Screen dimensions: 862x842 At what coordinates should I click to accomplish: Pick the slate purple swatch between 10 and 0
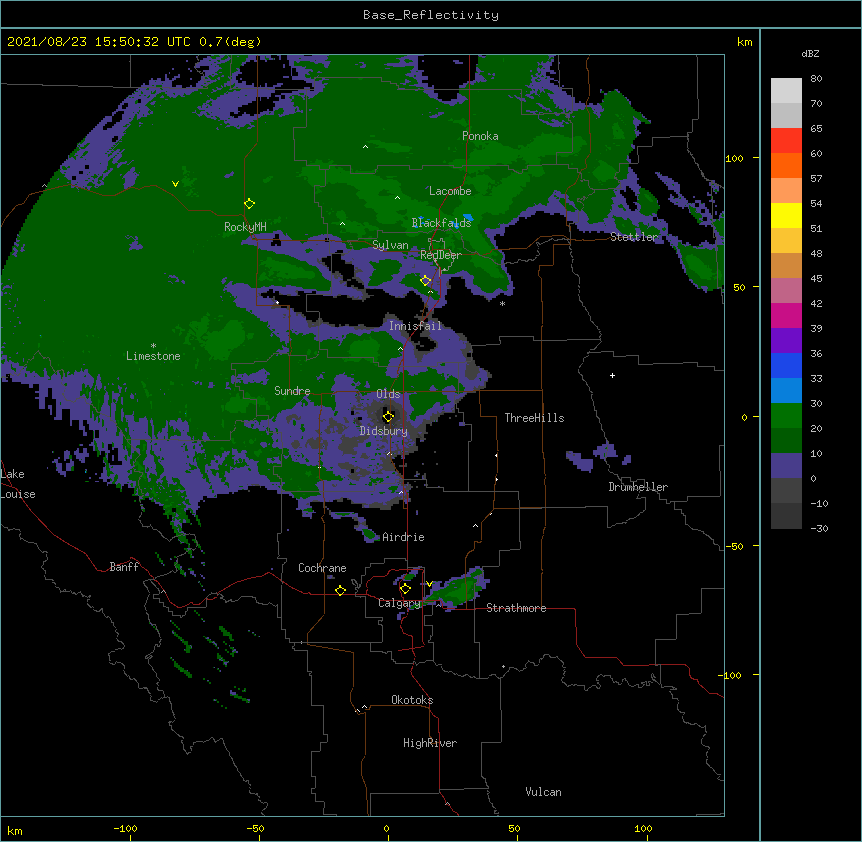[786, 466]
